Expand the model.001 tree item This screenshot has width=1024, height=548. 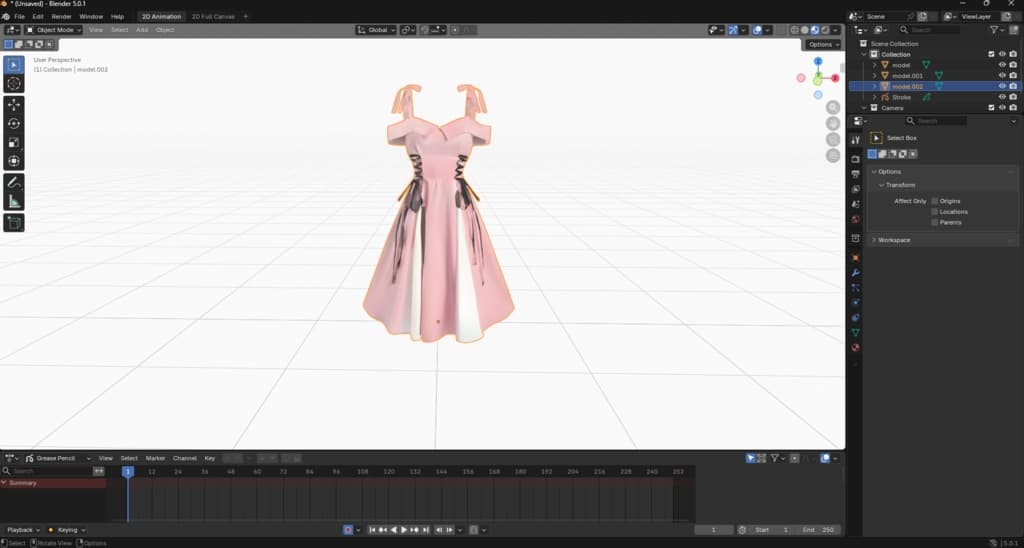(x=875, y=76)
